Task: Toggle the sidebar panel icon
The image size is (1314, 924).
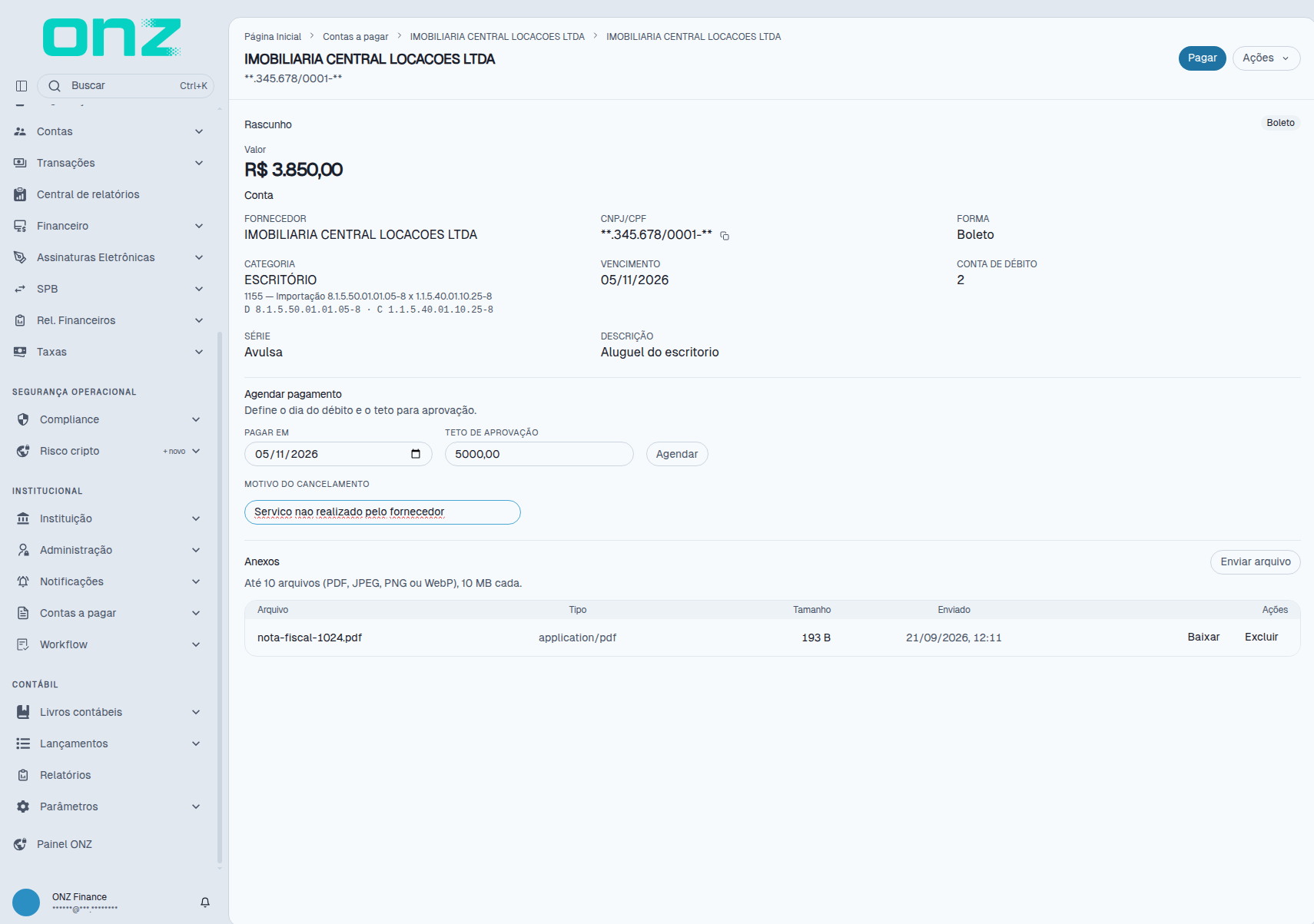Action: pos(22,86)
